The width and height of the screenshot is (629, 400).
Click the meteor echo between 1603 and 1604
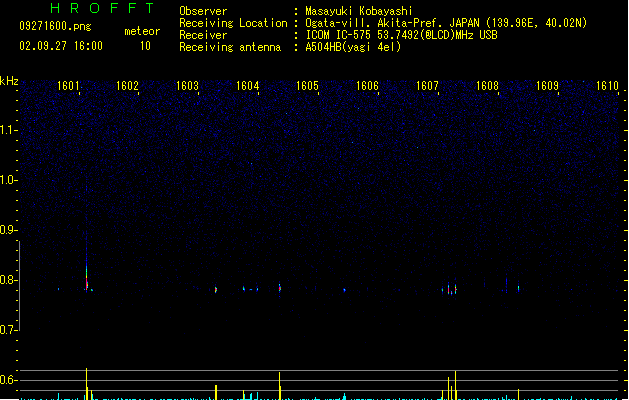point(216,289)
